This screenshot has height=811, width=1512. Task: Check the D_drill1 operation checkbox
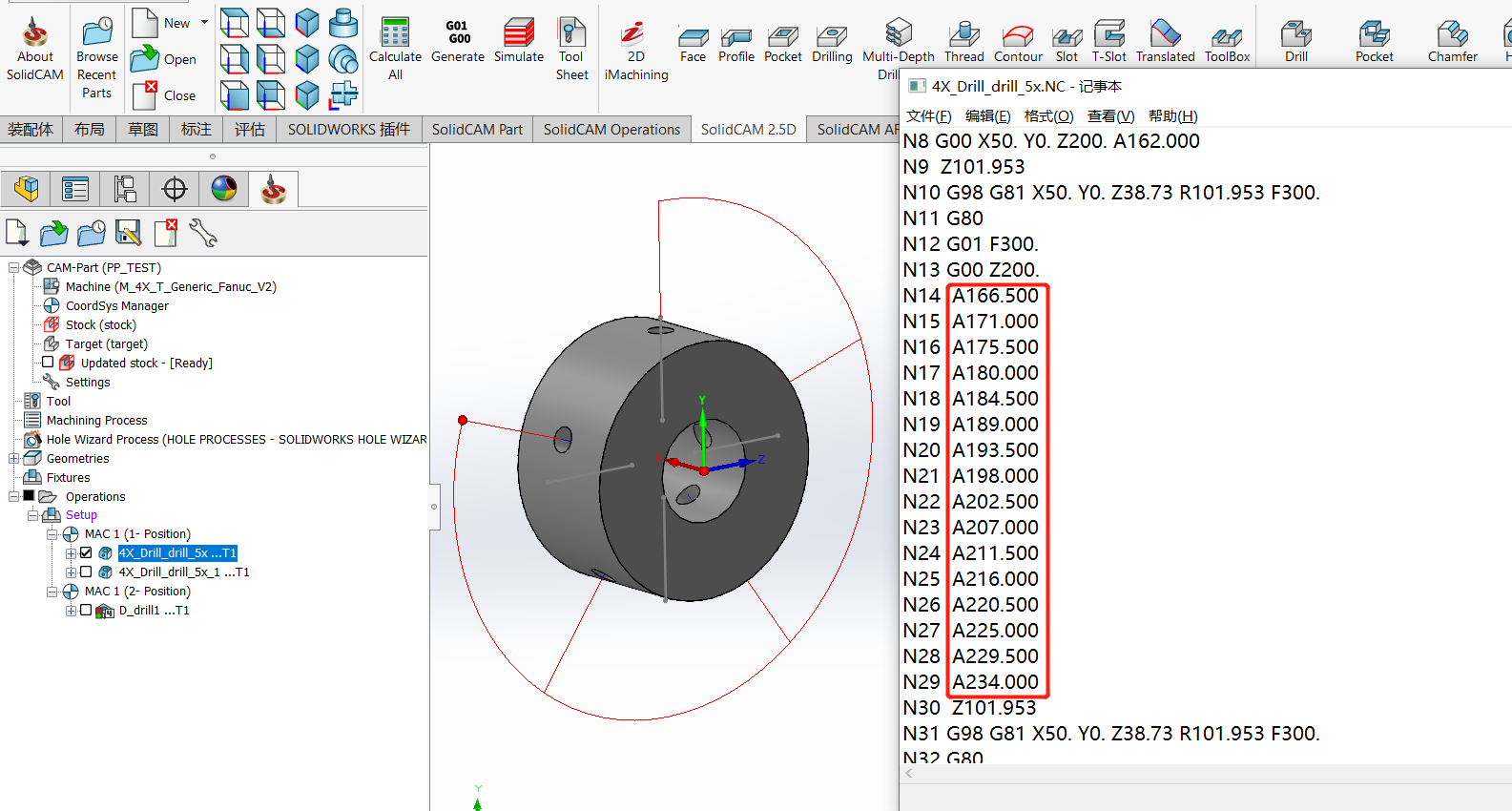tap(86, 610)
